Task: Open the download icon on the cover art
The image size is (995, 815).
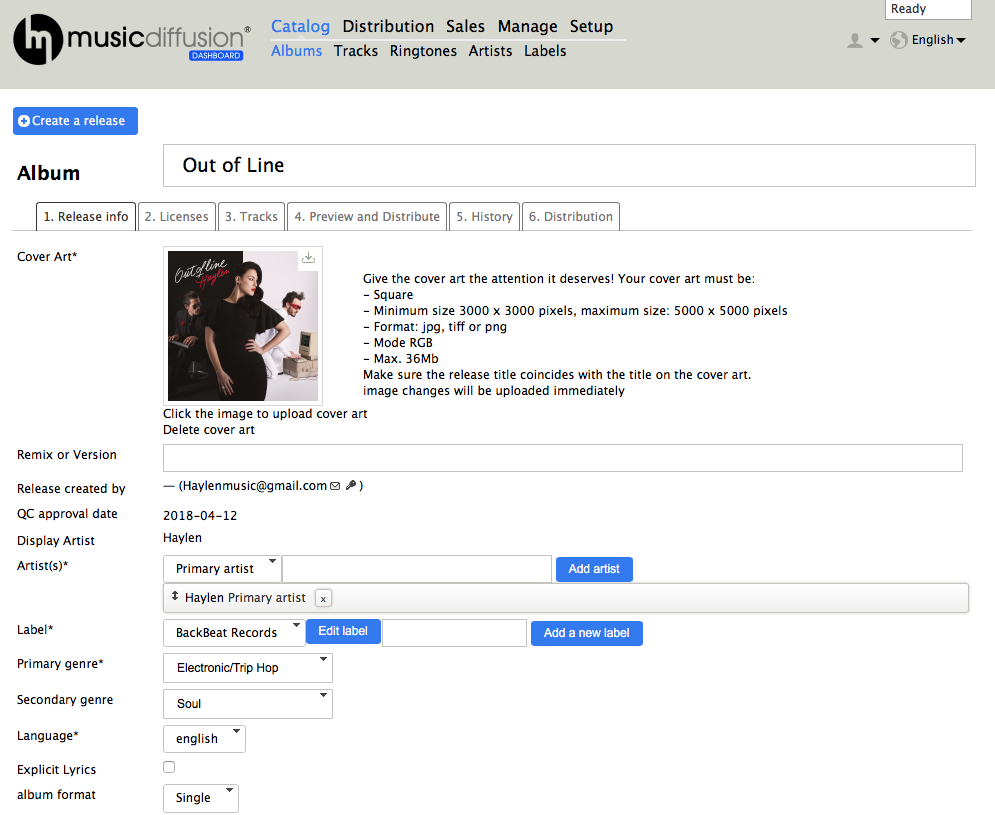Action: [x=308, y=257]
